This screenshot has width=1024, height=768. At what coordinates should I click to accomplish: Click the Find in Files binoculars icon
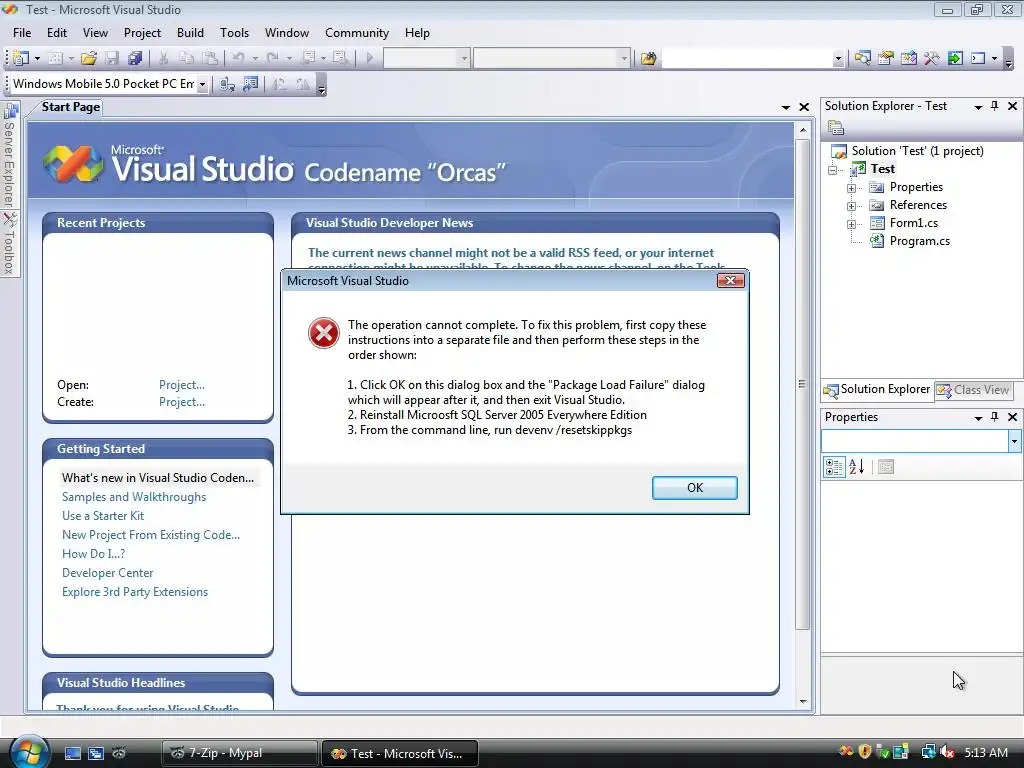point(648,58)
